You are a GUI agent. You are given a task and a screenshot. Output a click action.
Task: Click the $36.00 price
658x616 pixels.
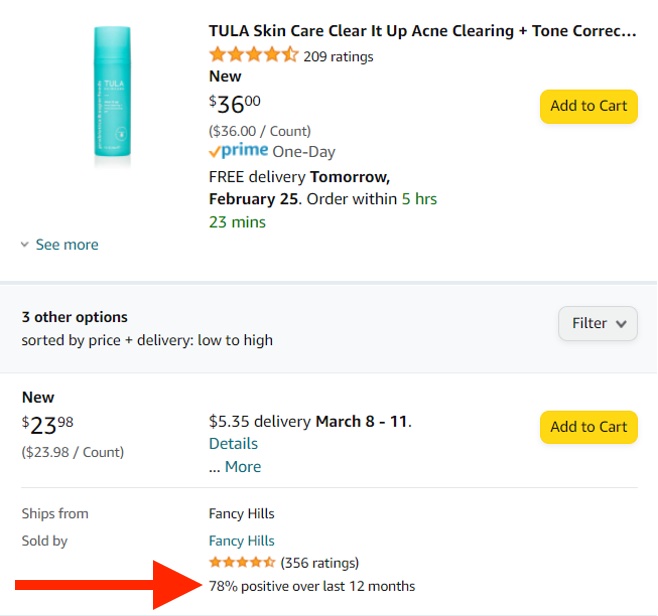(235, 104)
